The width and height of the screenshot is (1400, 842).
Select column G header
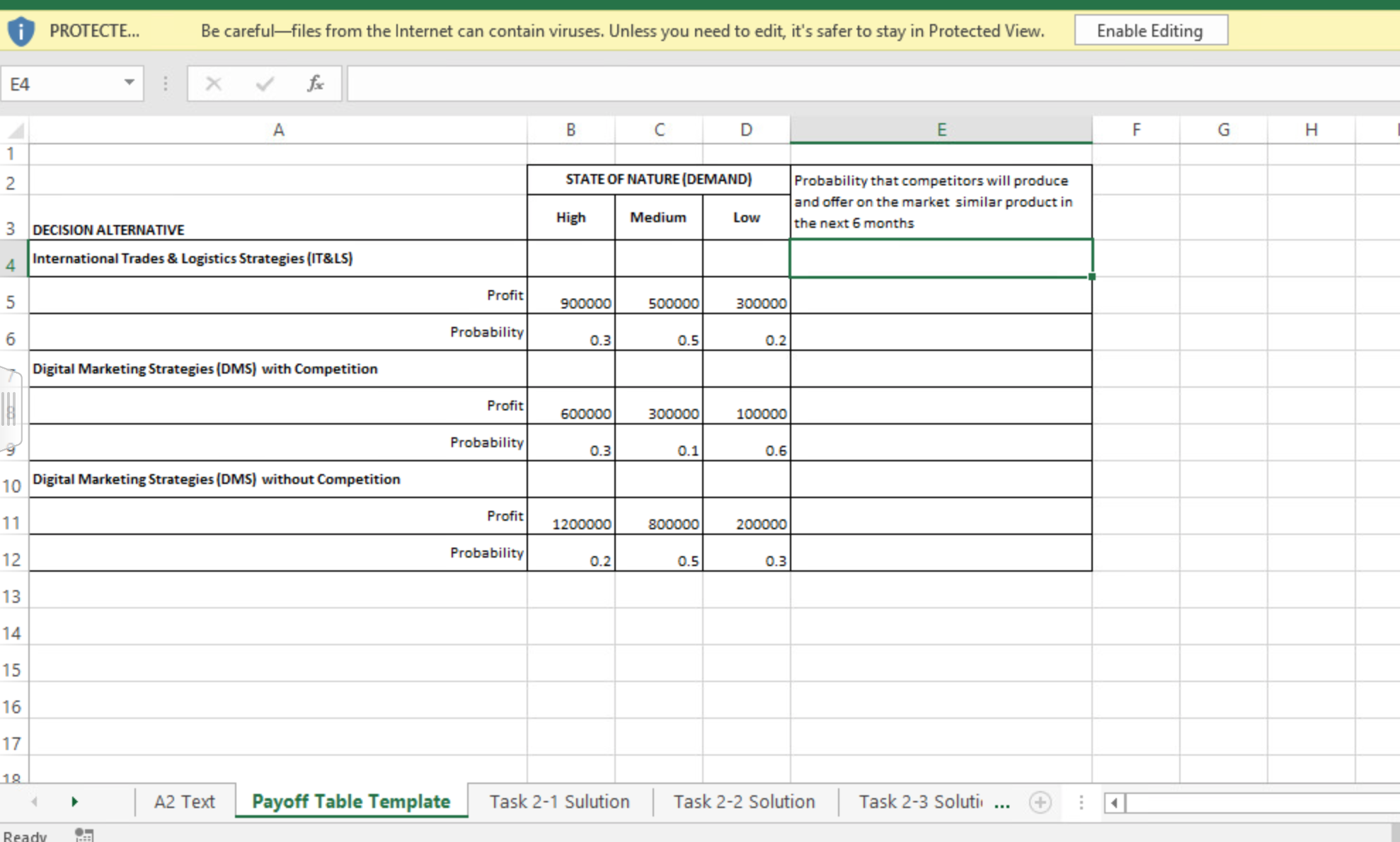click(x=1224, y=130)
